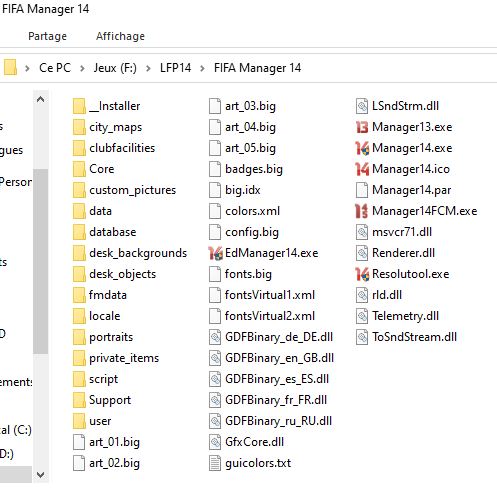The height and width of the screenshot is (491, 497).
Task: Navigate to Ce PC in breadcrumb
Action: (55, 68)
